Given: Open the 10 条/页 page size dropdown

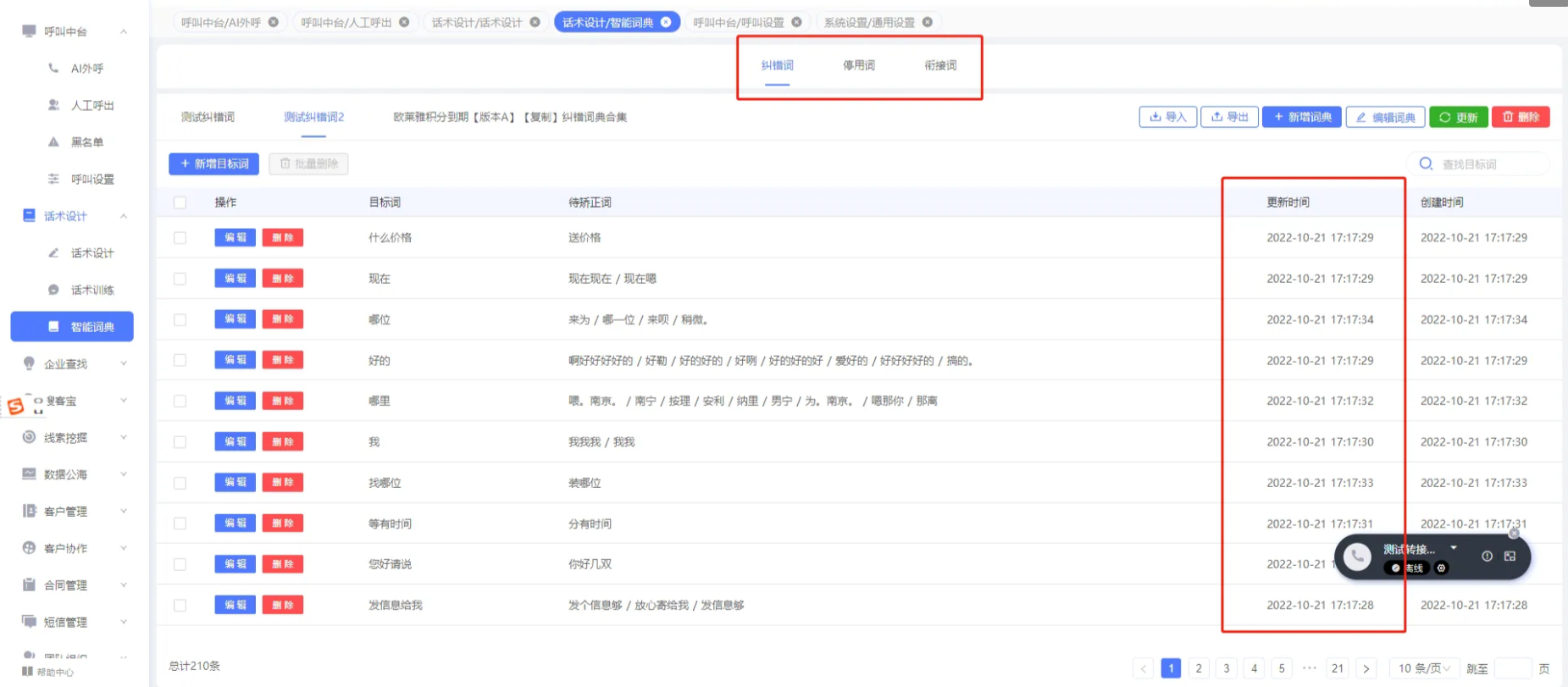Looking at the screenshot, I should 1424,668.
